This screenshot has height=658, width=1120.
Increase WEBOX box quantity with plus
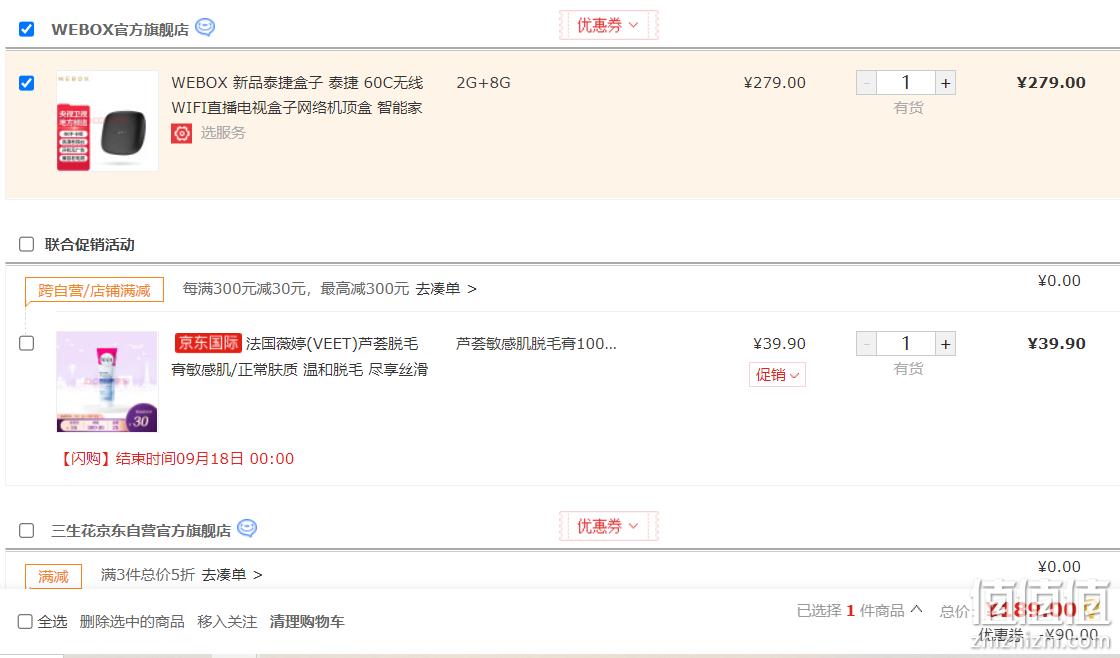(x=945, y=83)
